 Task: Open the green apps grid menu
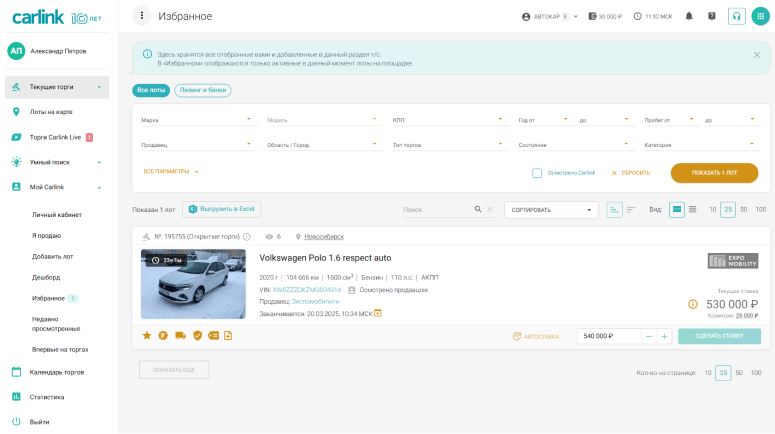[759, 16]
